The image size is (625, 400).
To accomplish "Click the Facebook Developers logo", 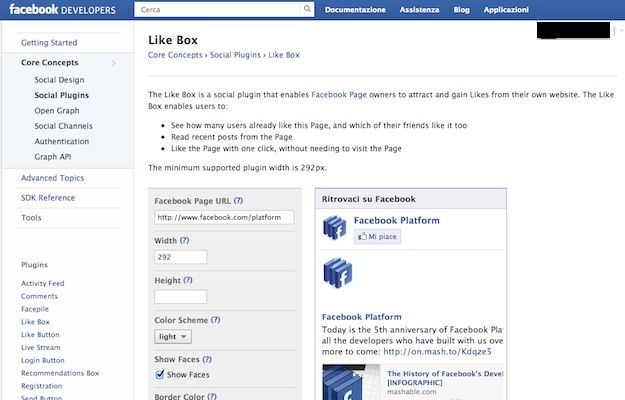I will point(62,9).
